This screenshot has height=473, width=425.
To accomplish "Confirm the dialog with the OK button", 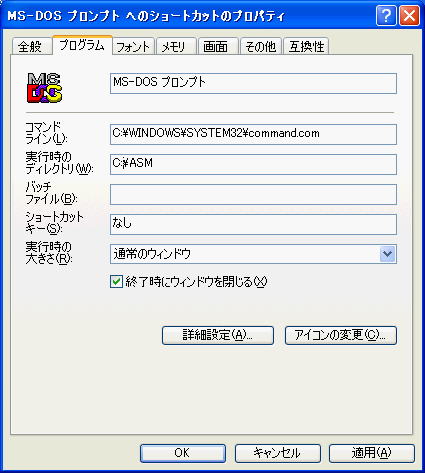I will click(183, 453).
